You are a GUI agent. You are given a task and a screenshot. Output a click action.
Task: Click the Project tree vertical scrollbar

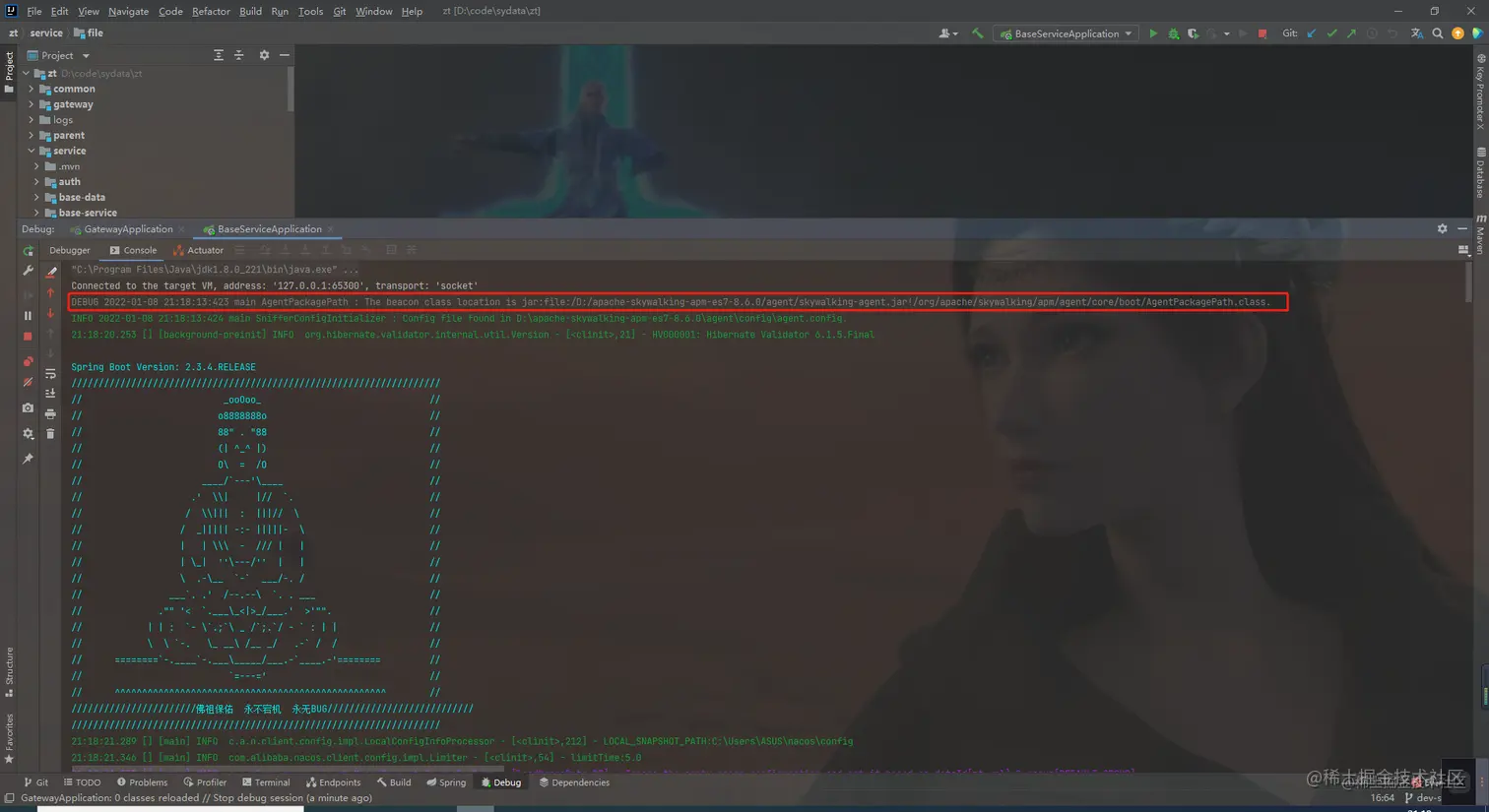click(x=290, y=89)
